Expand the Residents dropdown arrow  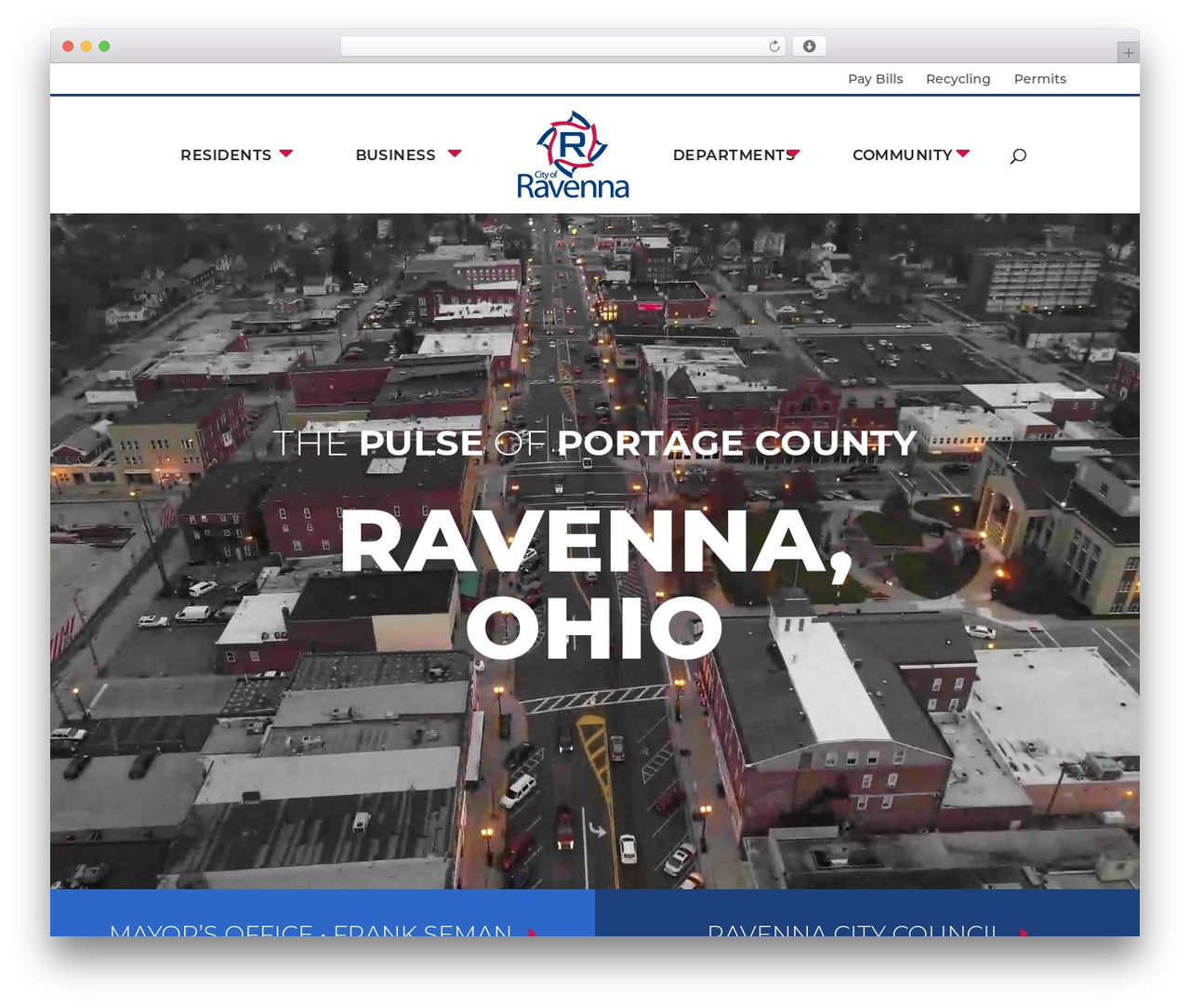(x=286, y=153)
